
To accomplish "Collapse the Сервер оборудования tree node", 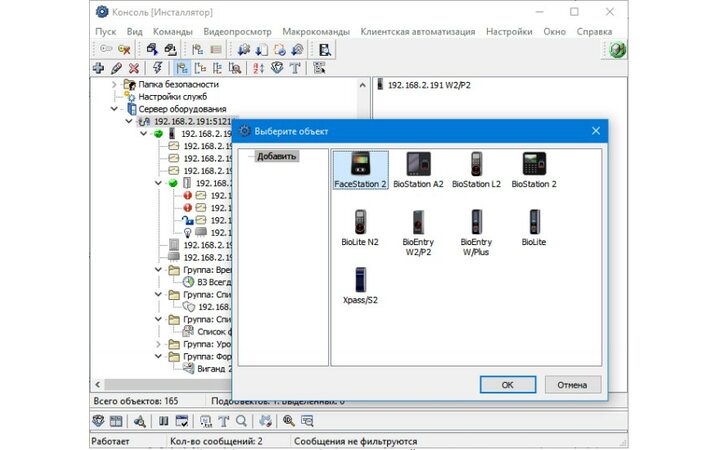I will [114, 109].
